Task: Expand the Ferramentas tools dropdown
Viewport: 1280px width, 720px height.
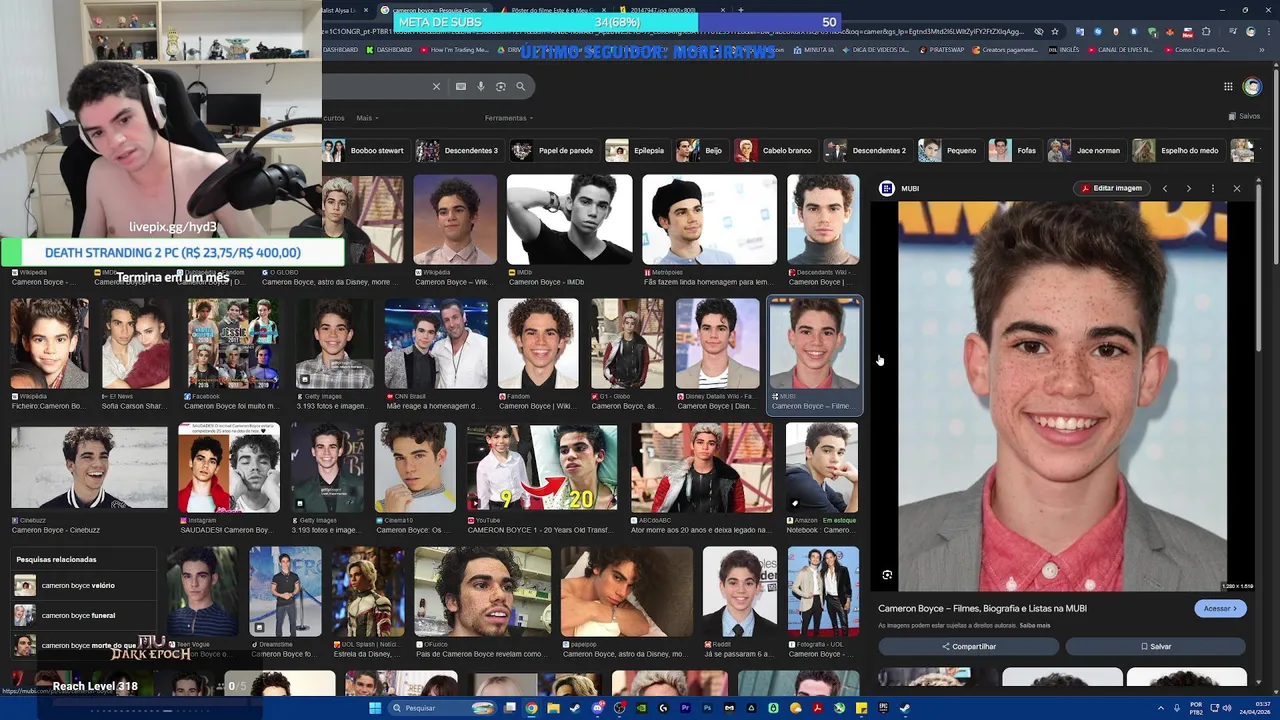Action: point(508,118)
